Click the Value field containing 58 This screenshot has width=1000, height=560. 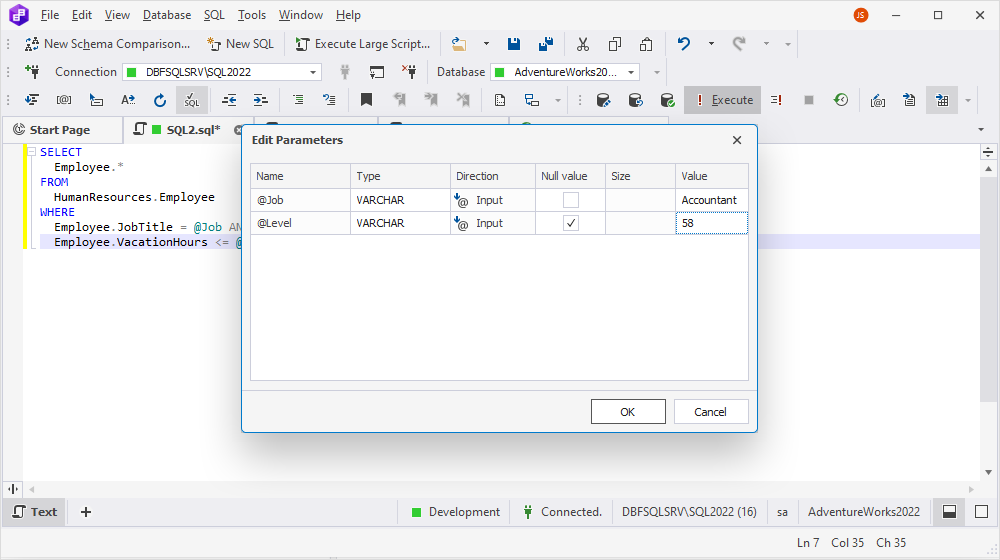(712, 223)
